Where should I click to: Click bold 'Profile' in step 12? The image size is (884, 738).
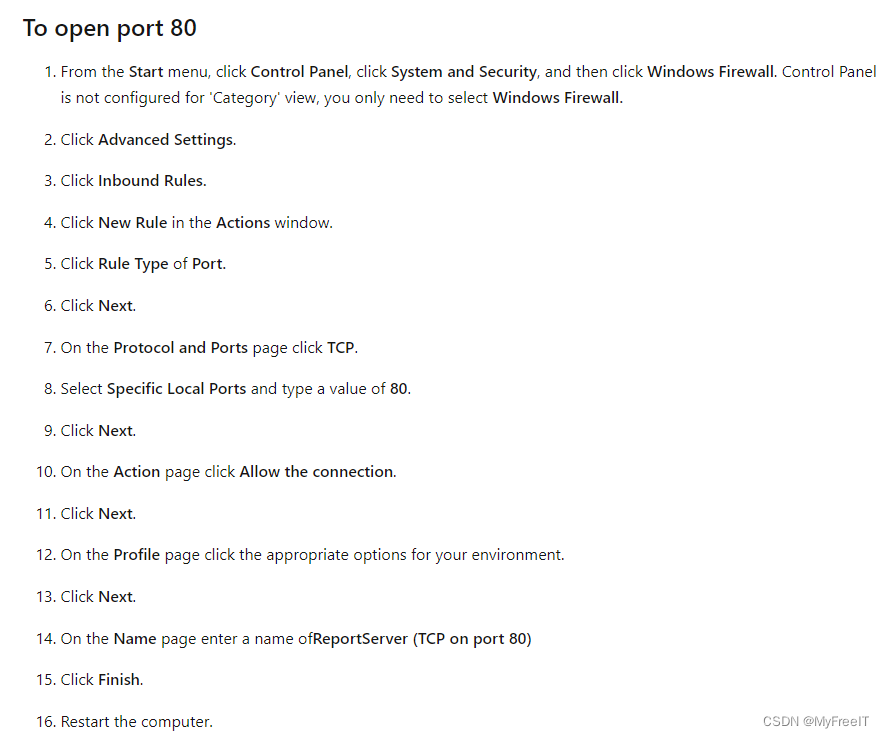coord(136,555)
